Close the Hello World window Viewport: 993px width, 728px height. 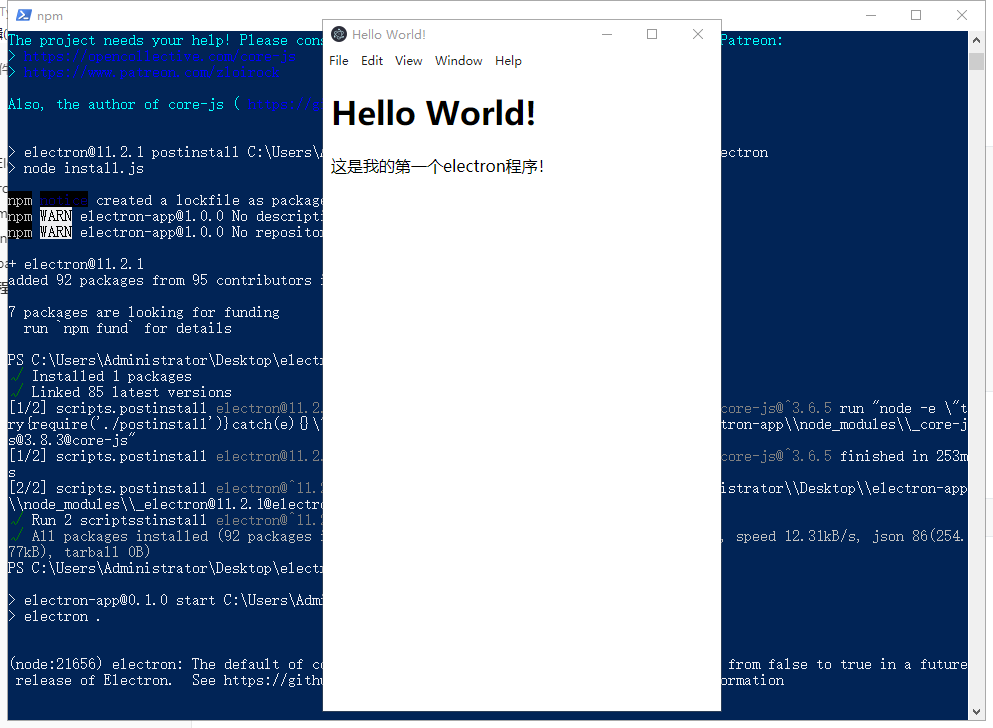(x=698, y=34)
